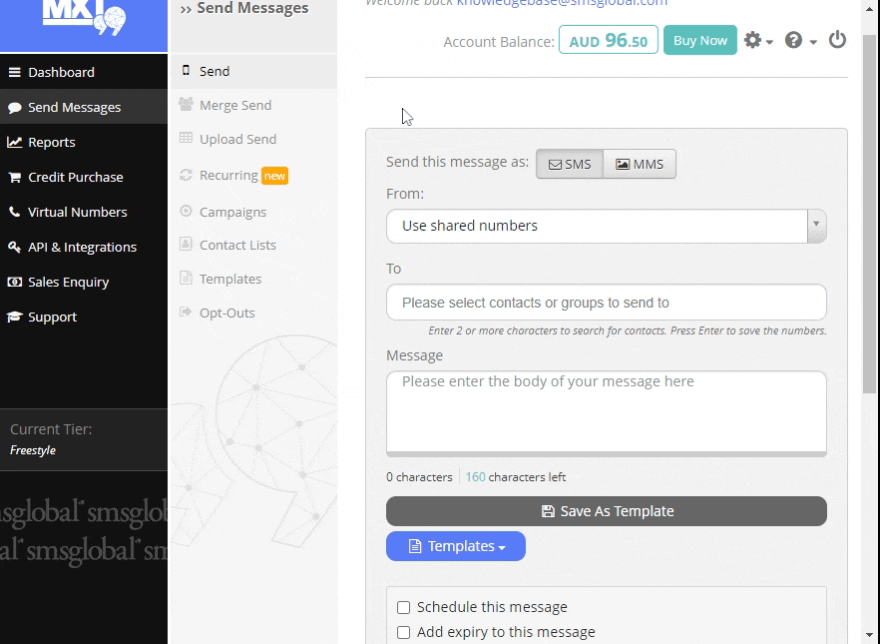Focus the To contacts input field
Screen dimensions: 880x644
[606, 302]
